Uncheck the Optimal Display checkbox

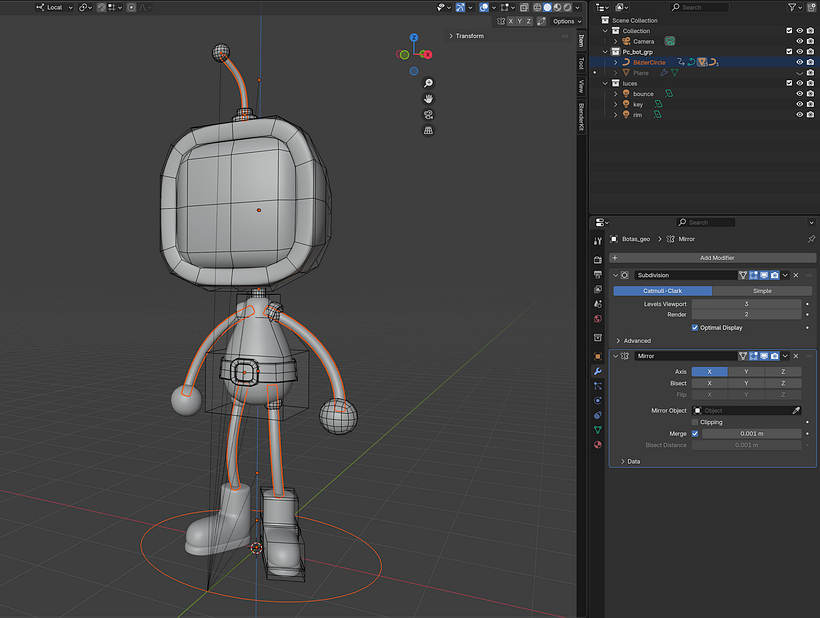tap(697, 327)
